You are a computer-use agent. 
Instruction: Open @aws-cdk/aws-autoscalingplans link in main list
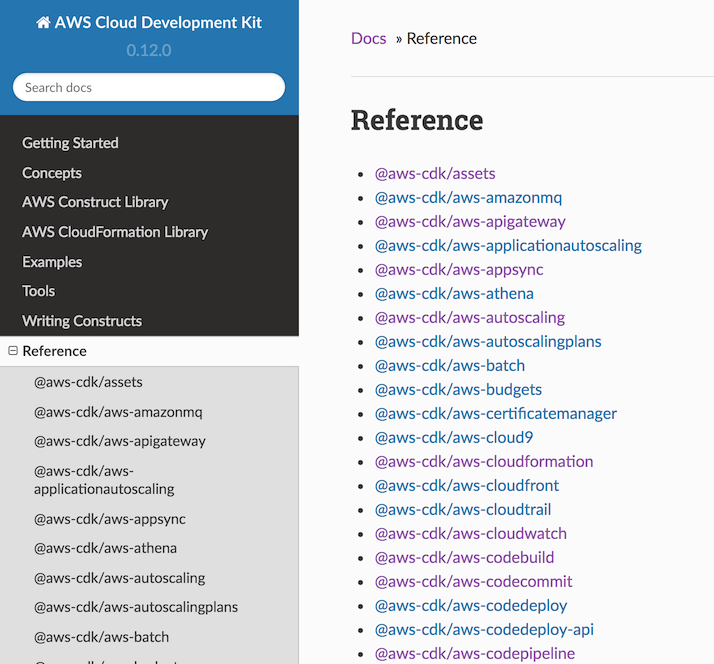click(x=488, y=342)
